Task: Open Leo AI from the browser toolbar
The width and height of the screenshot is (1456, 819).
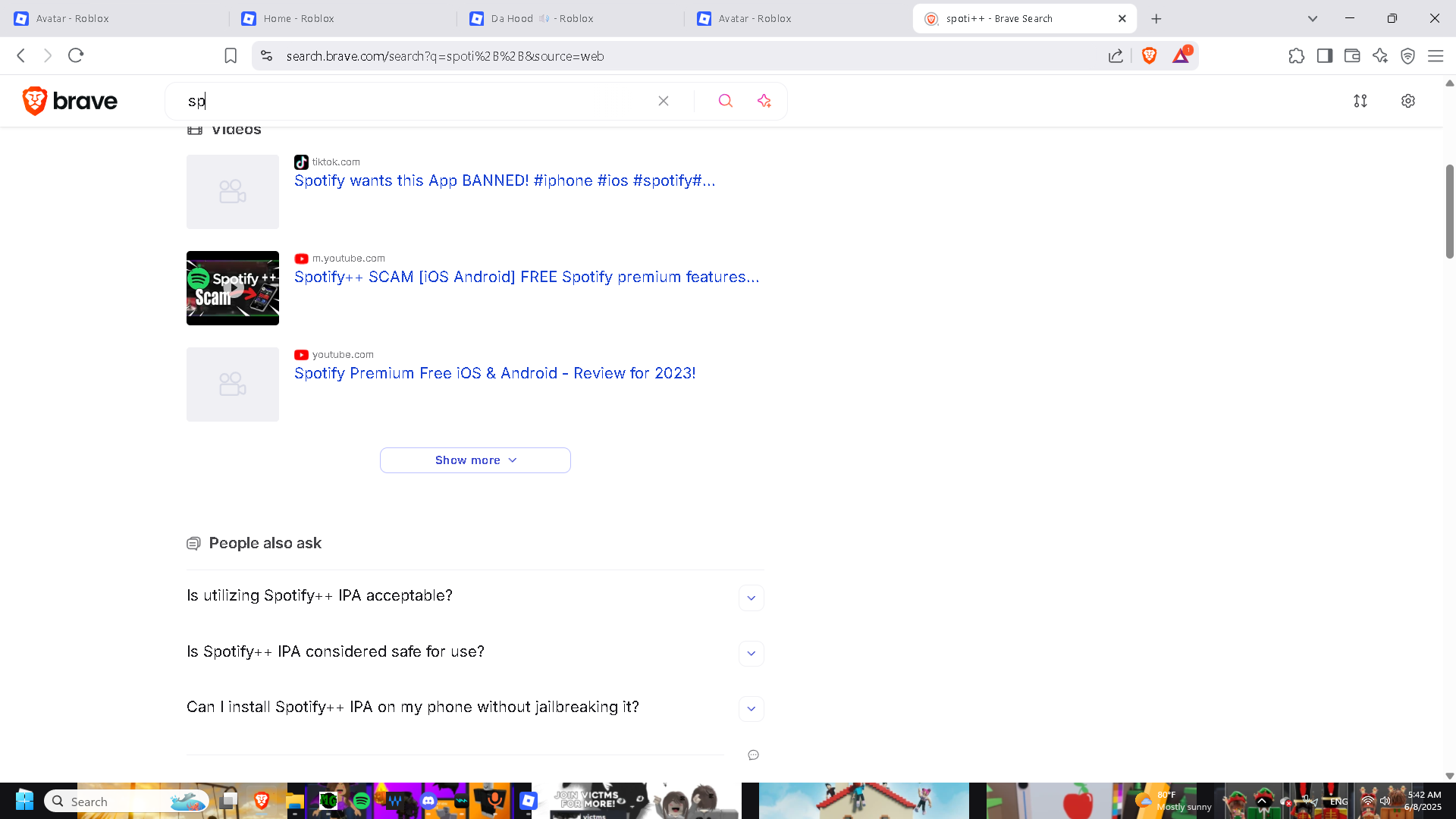Action: coord(1380,55)
